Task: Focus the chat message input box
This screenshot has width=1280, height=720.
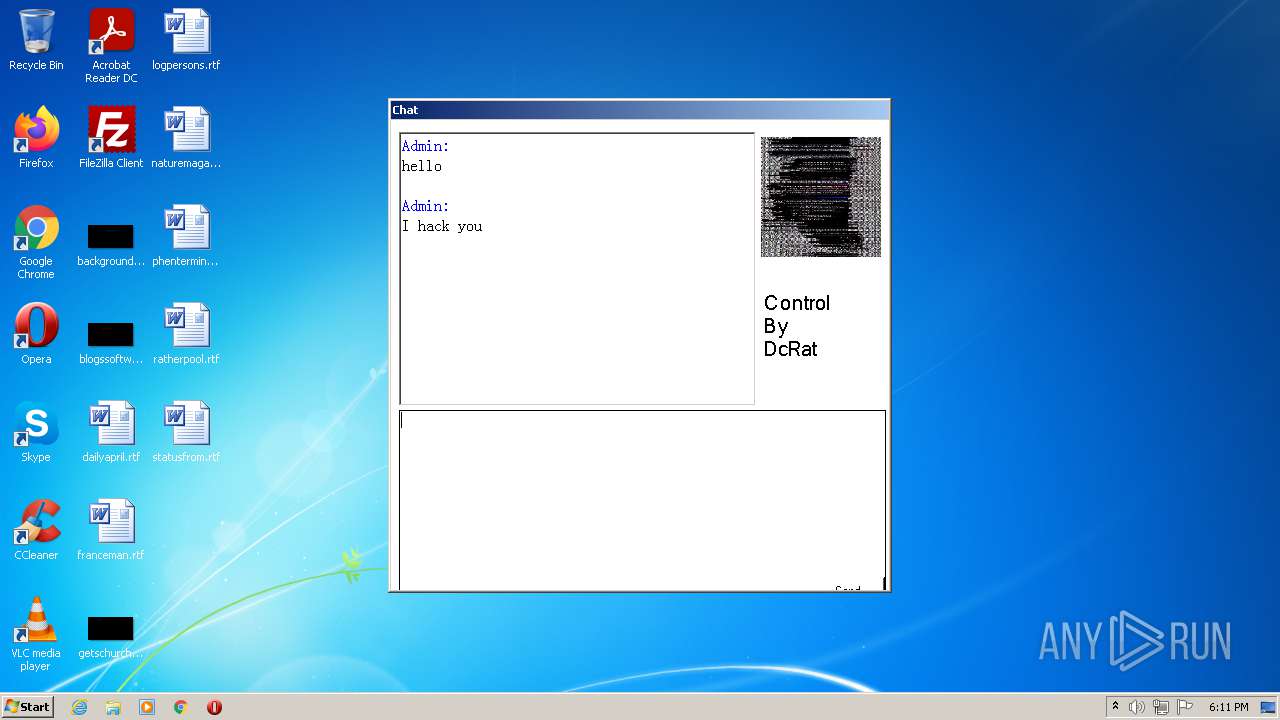Action: [642, 500]
